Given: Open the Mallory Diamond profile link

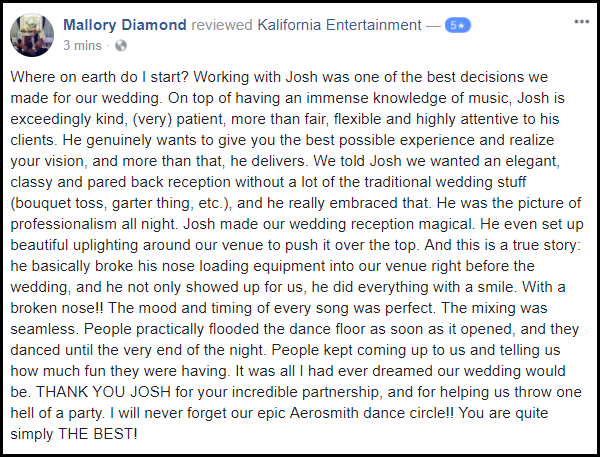Looking at the screenshot, I should (125, 25).
